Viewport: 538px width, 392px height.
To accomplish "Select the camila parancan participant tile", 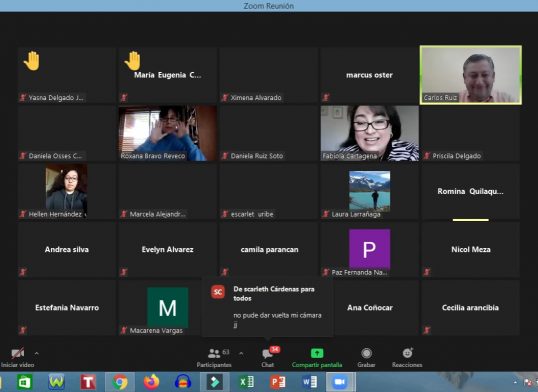I will [269, 249].
